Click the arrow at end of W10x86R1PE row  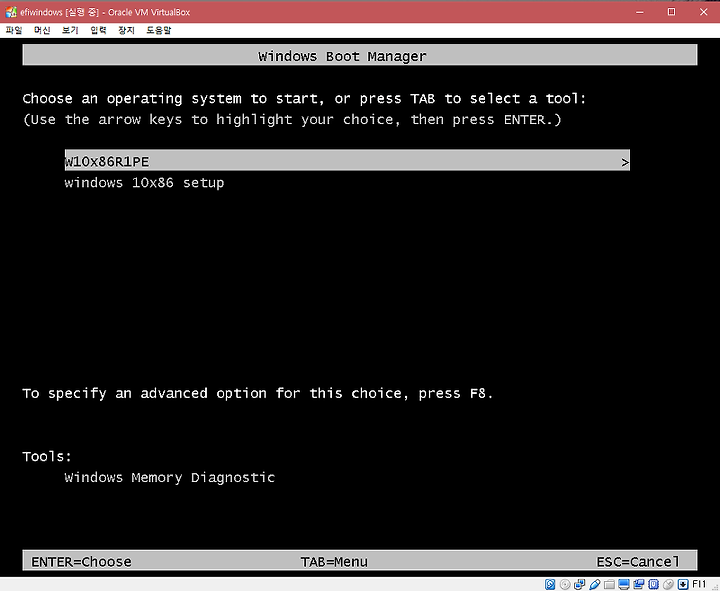[x=624, y=162]
